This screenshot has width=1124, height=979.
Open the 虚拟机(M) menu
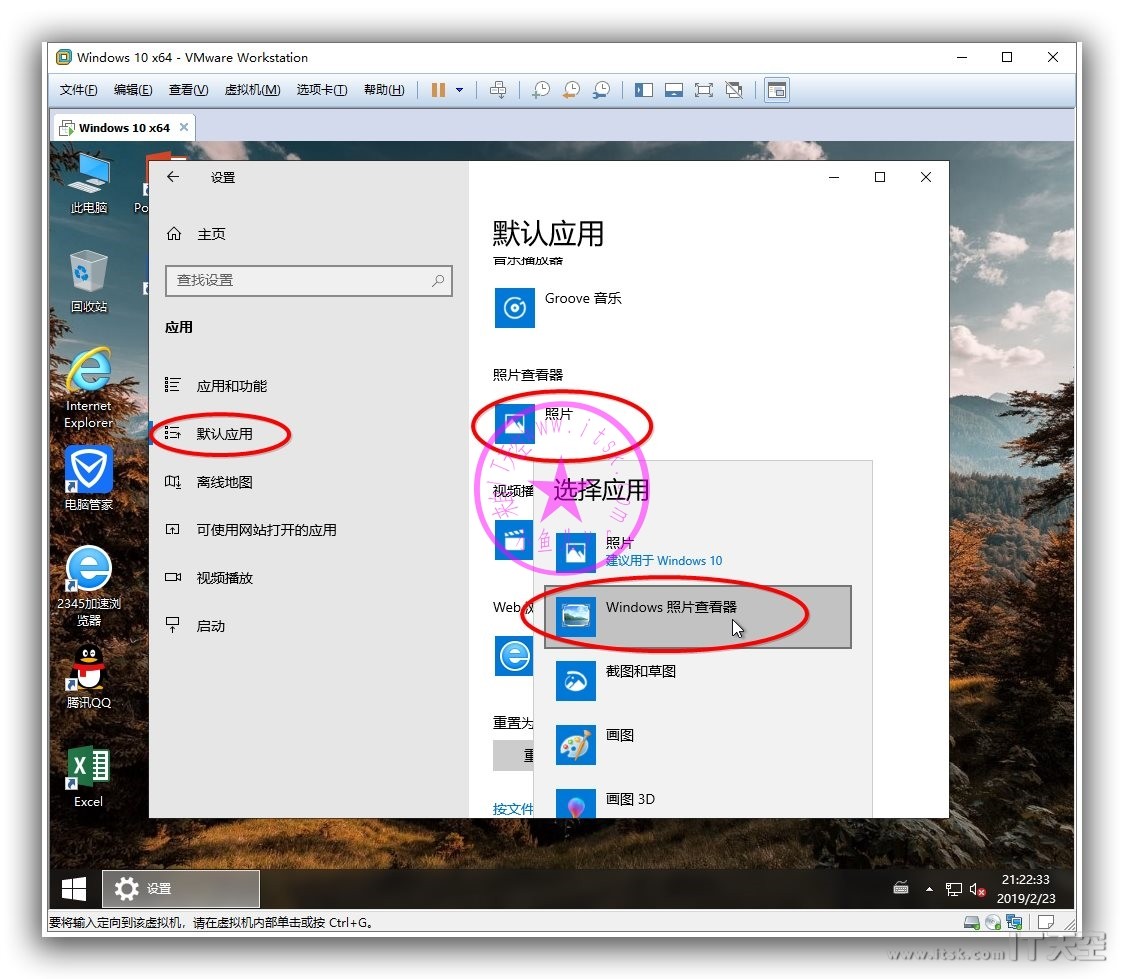252,90
